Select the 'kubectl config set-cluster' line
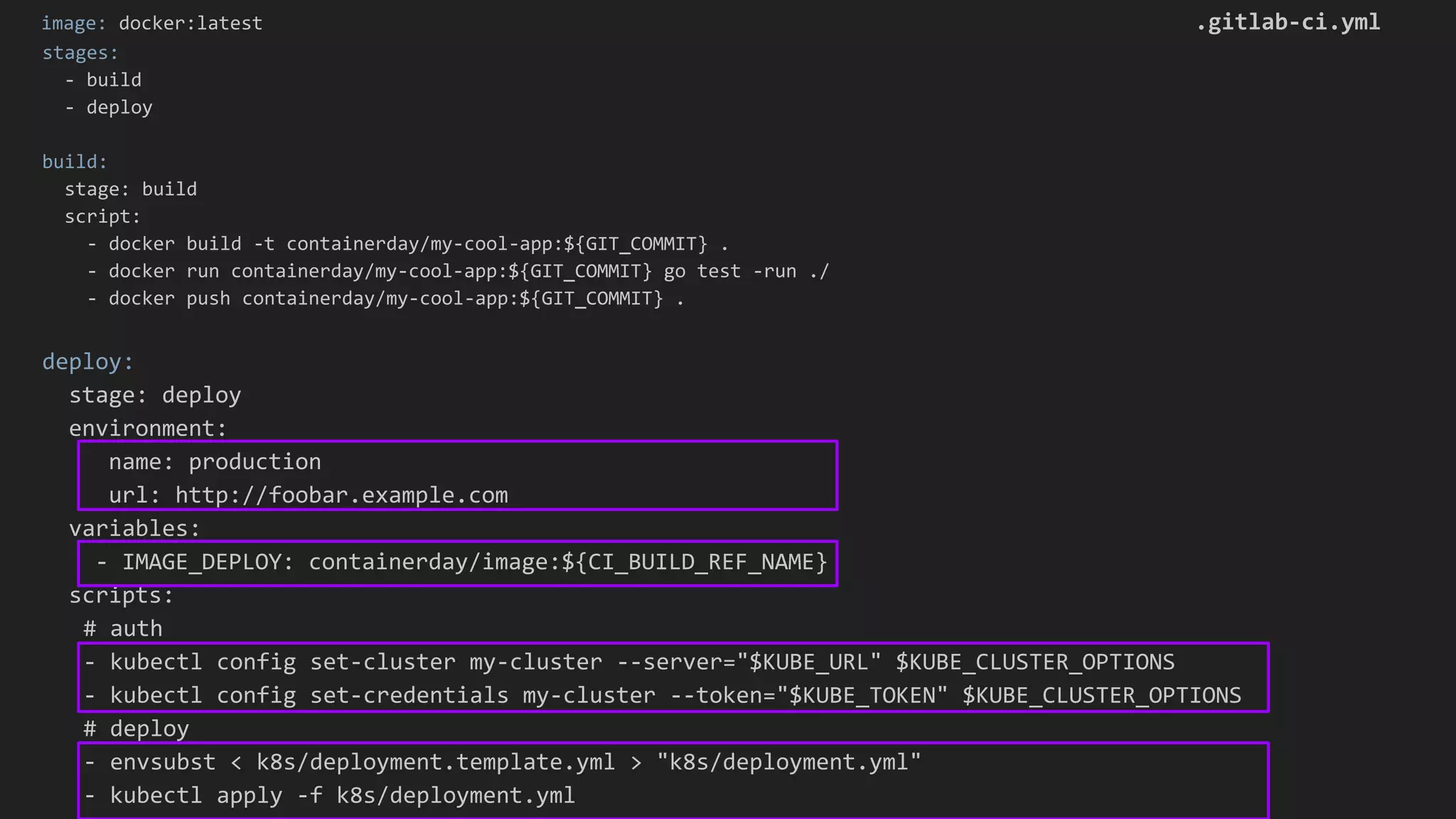The image size is (1456, 819). coord(630,663)
